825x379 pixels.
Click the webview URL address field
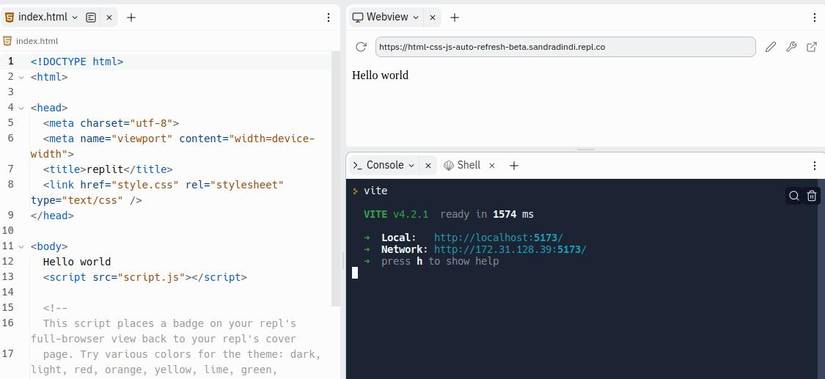(x=566, y=47)
